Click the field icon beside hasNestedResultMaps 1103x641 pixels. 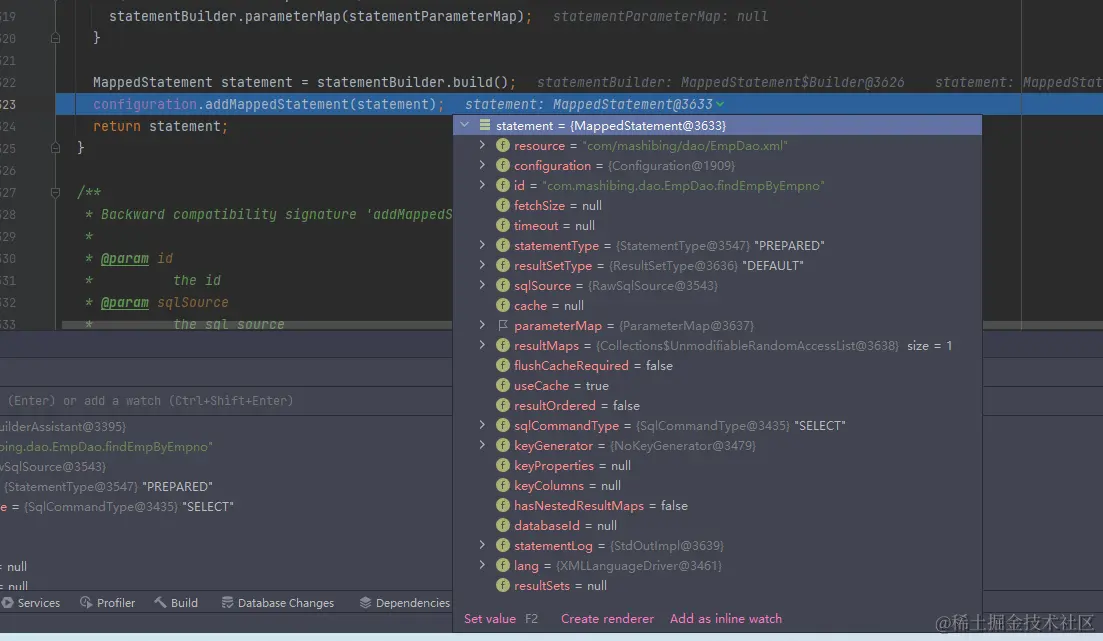point(502,505)
